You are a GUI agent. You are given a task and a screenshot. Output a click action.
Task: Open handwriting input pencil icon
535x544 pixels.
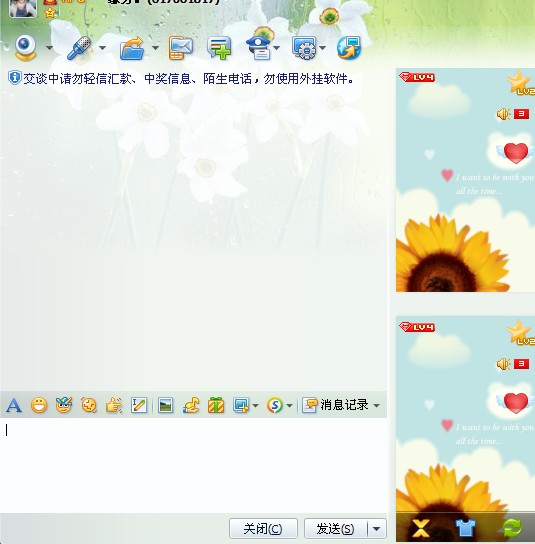click(x=139, y=405)
